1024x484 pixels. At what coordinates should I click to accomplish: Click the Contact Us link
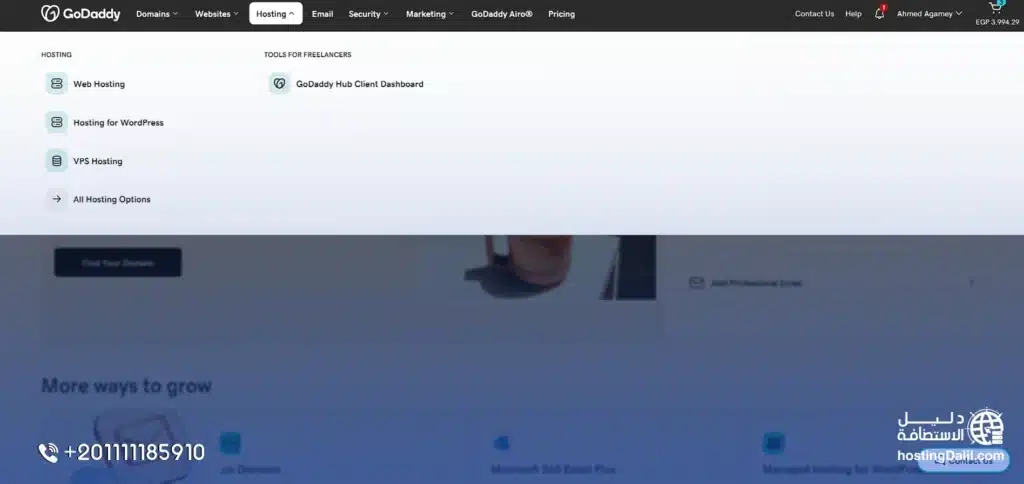pyautogui.click(x=814, y=14)
